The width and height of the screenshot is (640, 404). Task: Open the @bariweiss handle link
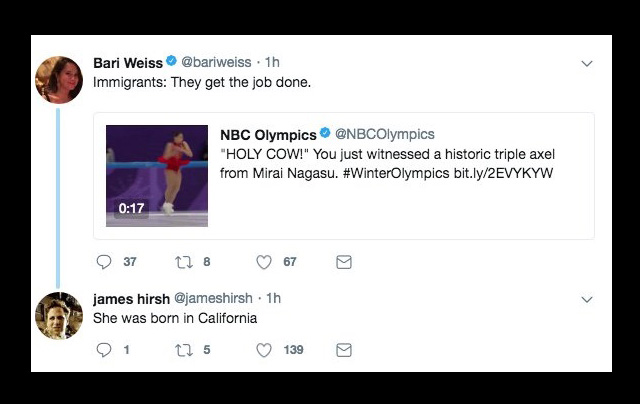point(216,62)
